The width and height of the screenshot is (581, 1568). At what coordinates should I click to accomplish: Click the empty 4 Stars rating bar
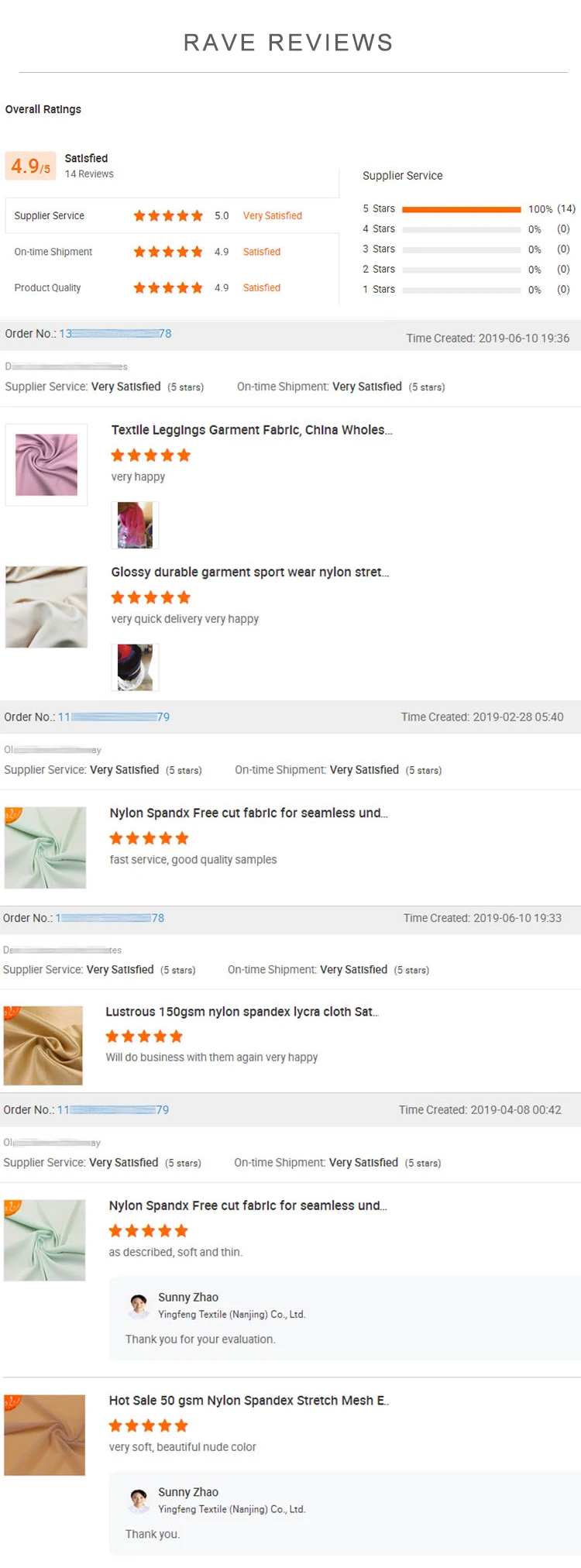click(462, 229)
